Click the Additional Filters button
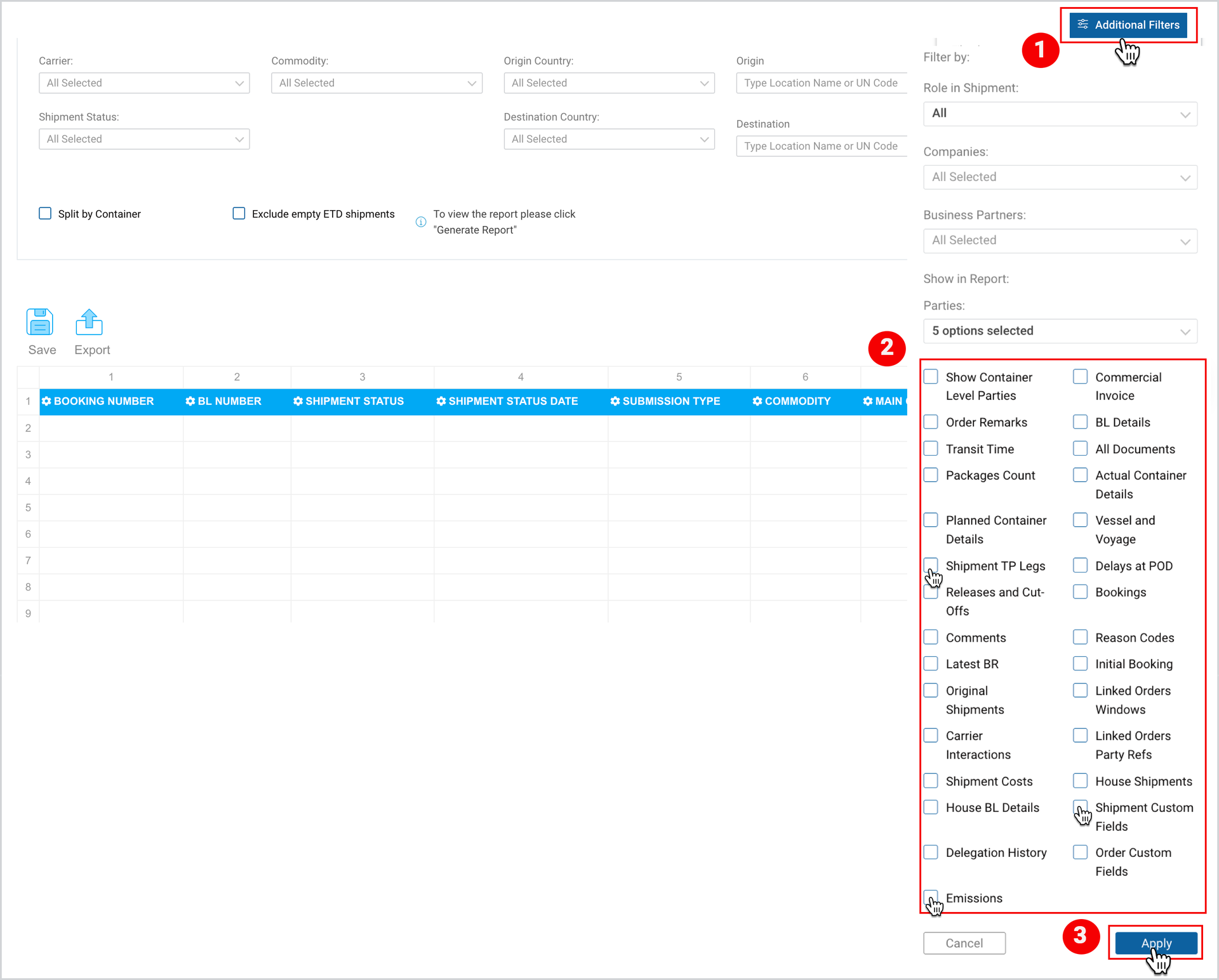The image size is (1219, 980). tap(1128, 25)
